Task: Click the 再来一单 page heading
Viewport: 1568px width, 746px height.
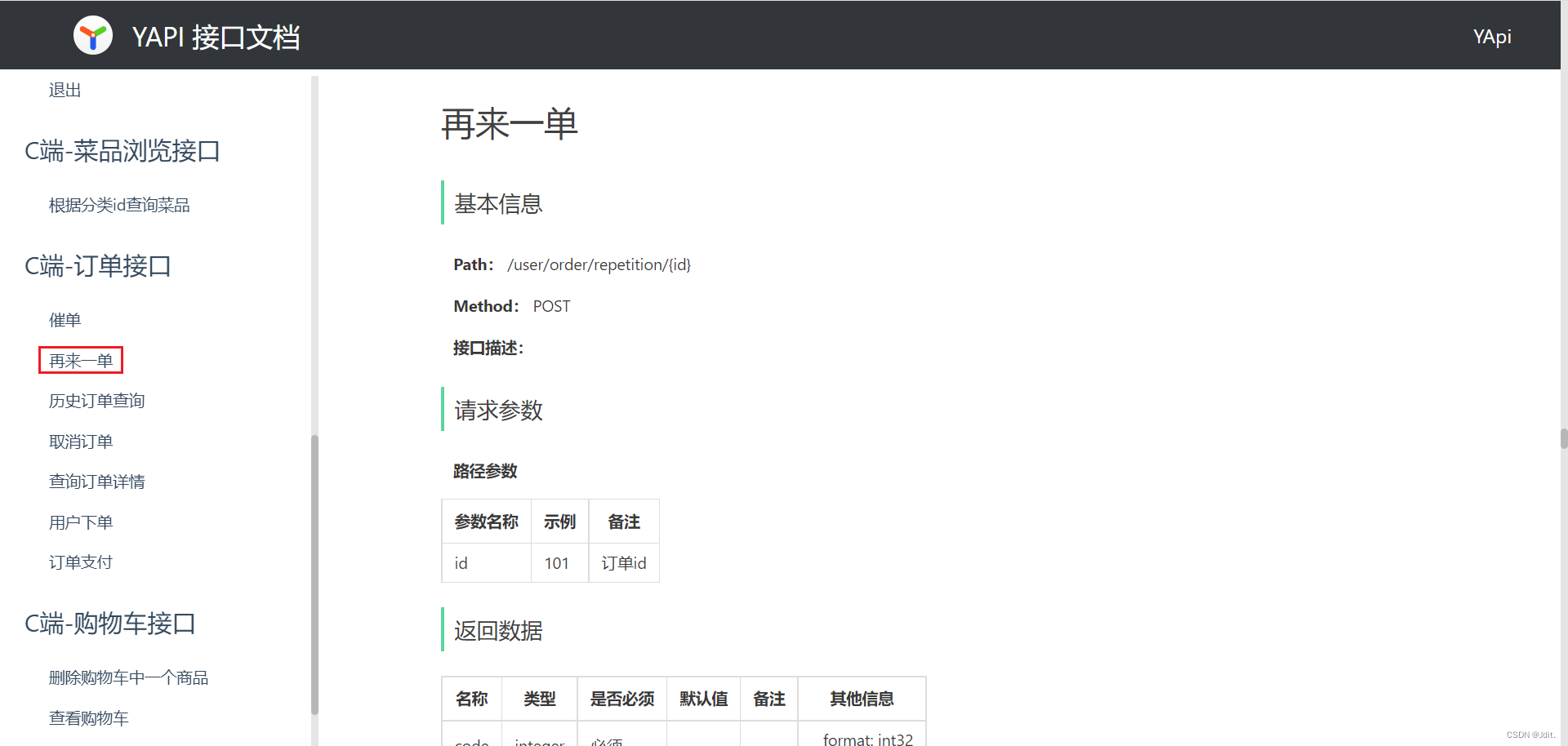Action: pyautogui.click(x=508, y=123)
